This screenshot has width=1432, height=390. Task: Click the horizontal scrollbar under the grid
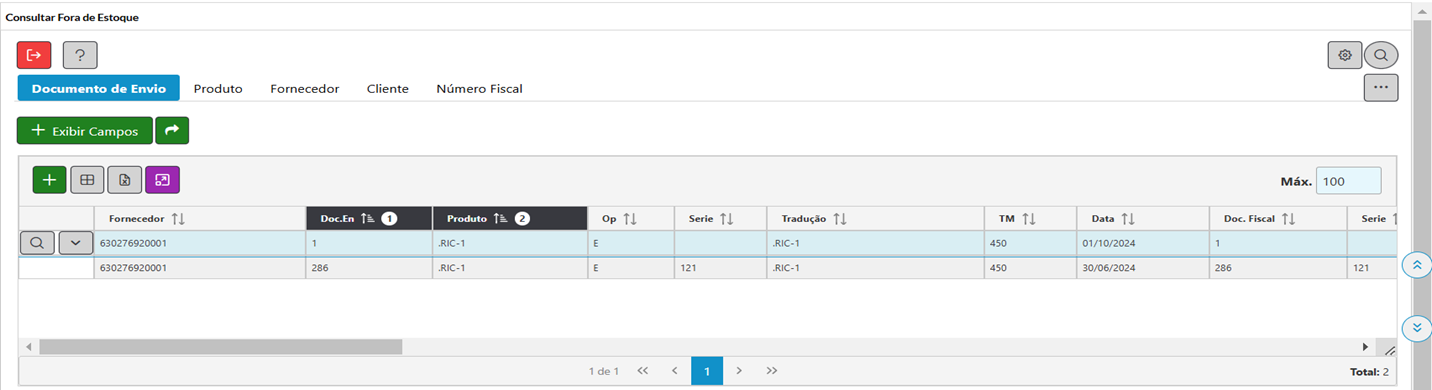220,346
